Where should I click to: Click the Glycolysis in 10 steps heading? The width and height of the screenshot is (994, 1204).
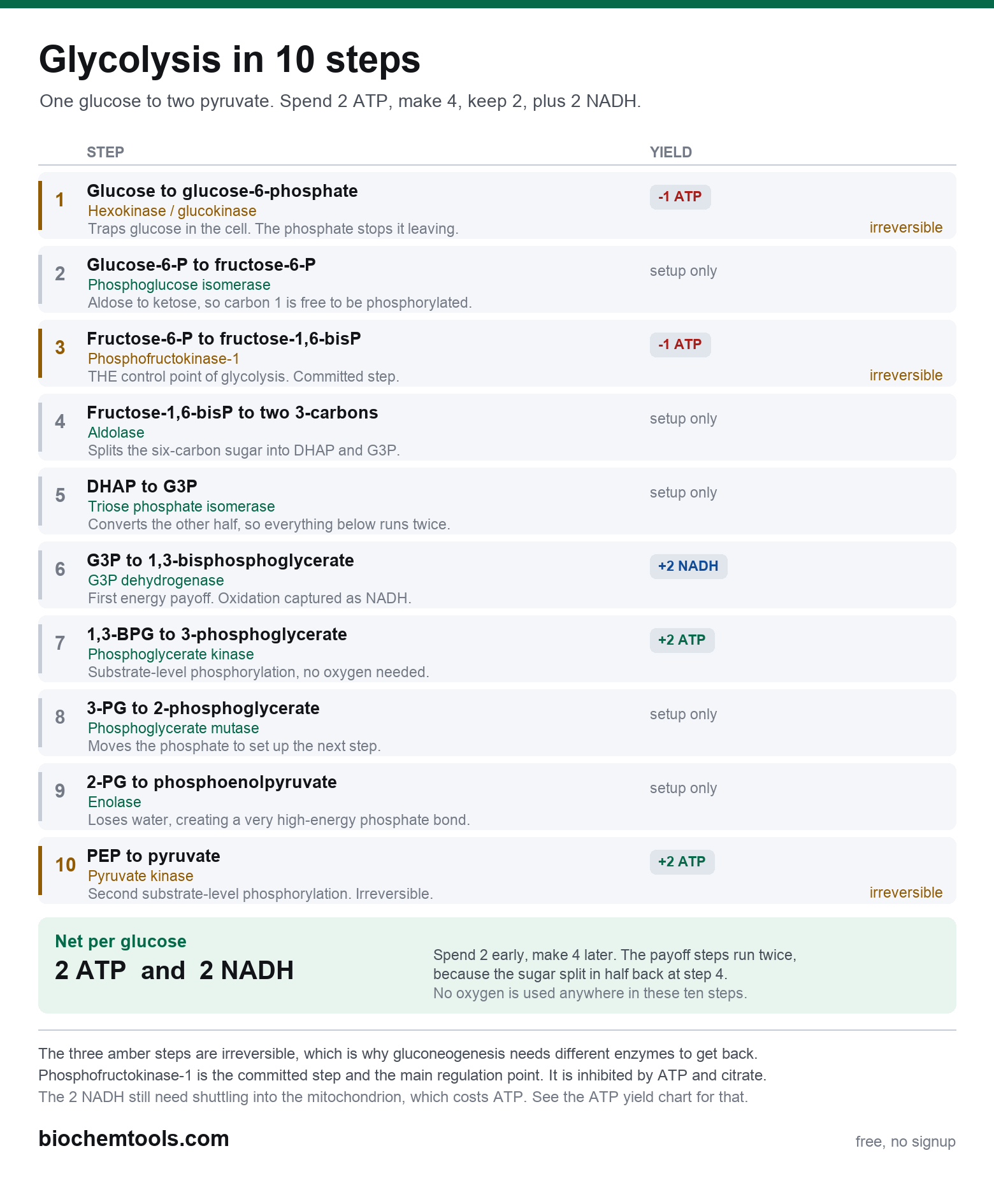[x=229, y=59]
